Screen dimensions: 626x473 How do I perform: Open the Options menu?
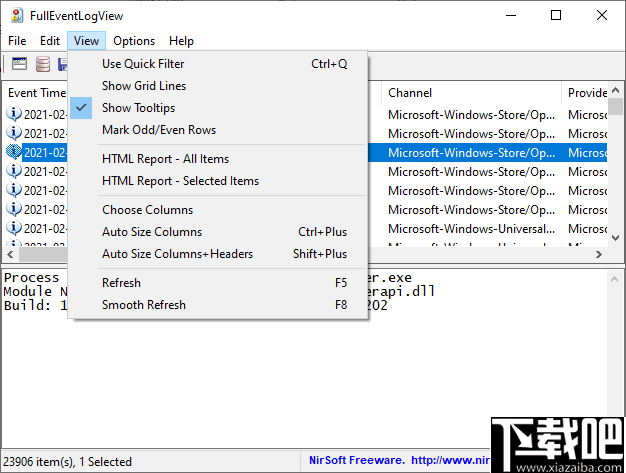point(134,41)
